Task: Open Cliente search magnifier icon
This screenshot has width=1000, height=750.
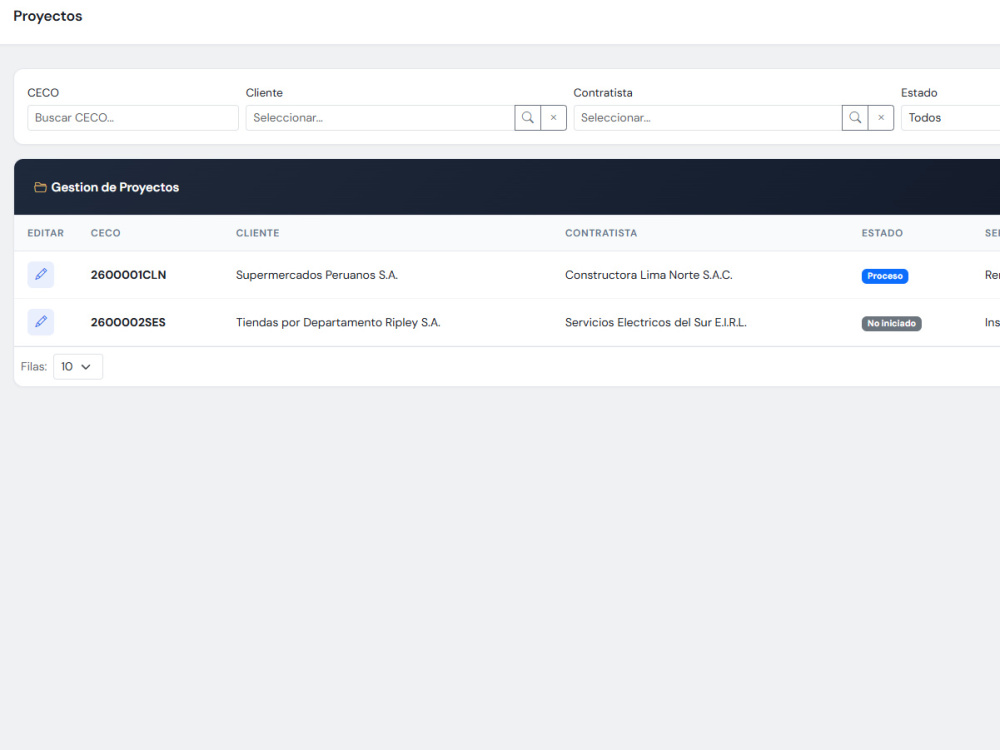Action: 527,118
